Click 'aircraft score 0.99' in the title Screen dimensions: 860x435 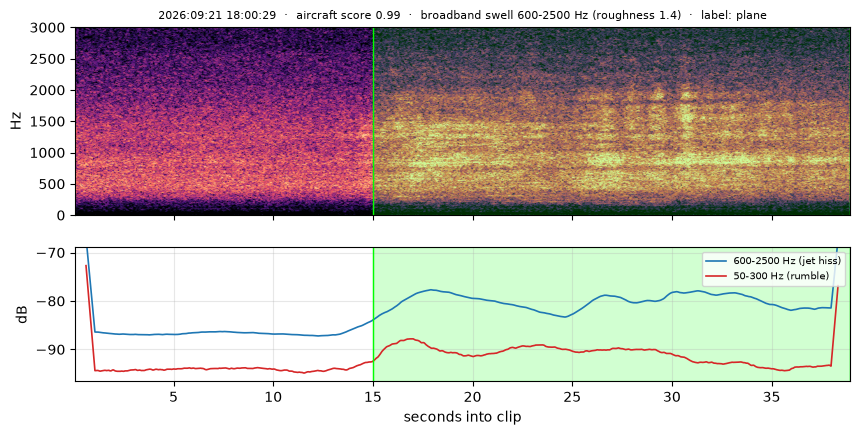click(348, 15)
